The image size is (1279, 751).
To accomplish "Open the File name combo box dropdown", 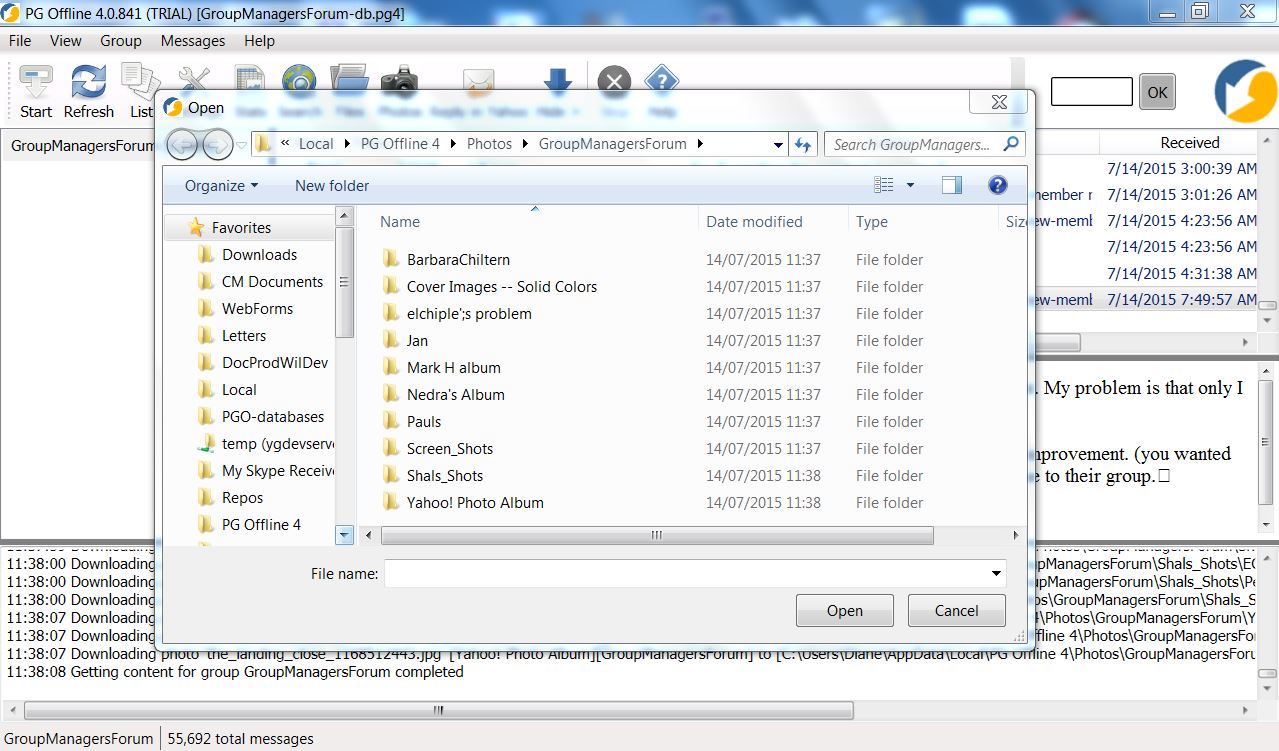I will click(996, 573).
